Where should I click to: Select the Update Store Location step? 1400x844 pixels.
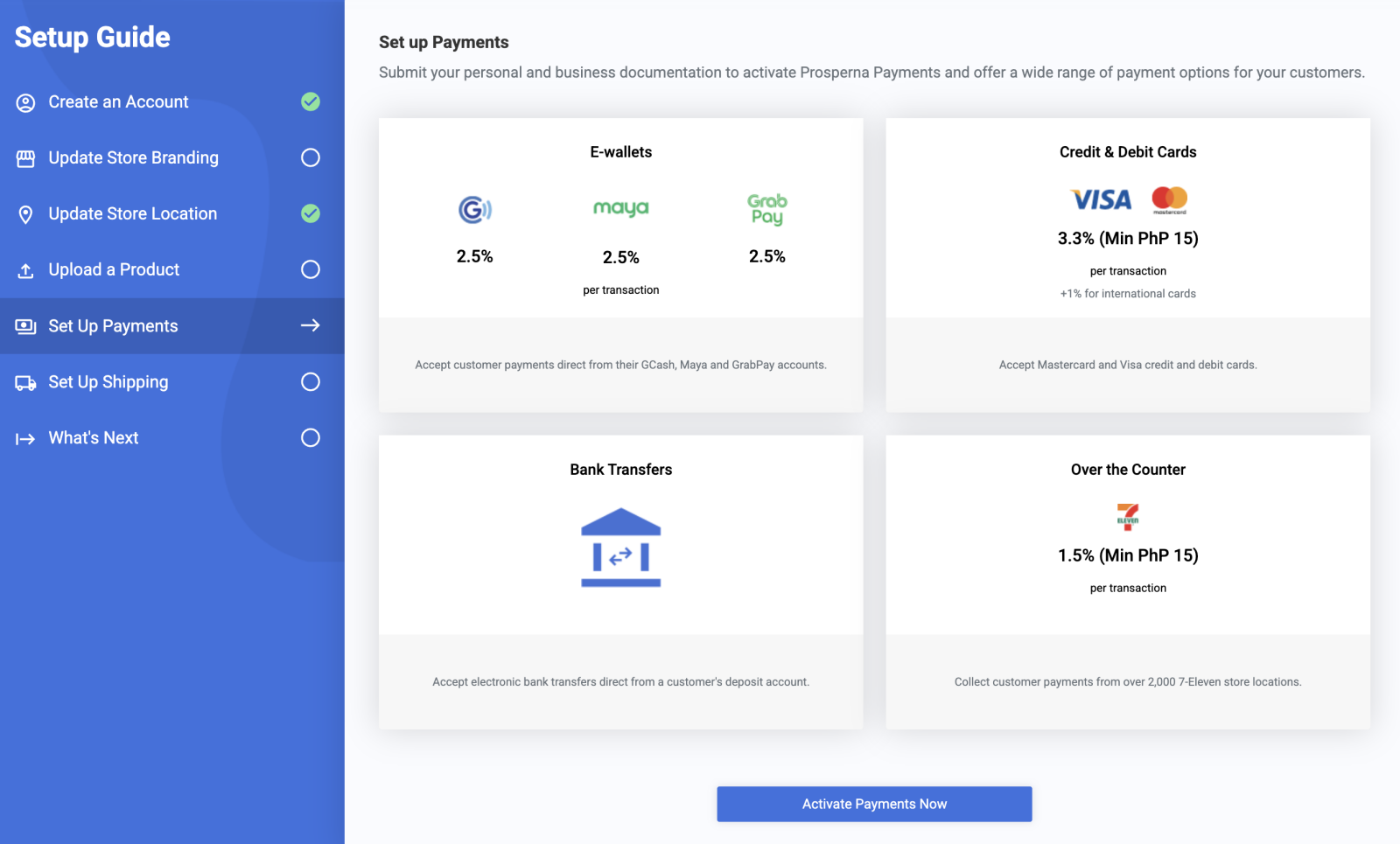click(172, 214)
